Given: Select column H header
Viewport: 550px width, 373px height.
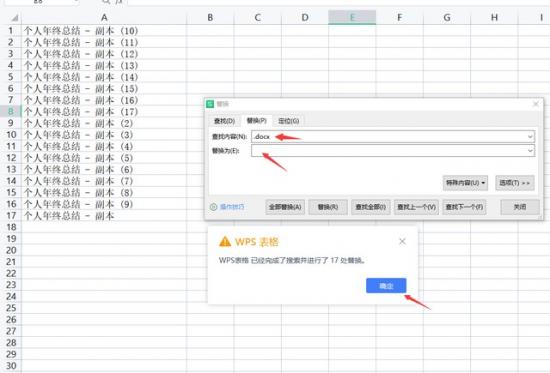Looking at the screenshot, I should (x=494, y=18).
